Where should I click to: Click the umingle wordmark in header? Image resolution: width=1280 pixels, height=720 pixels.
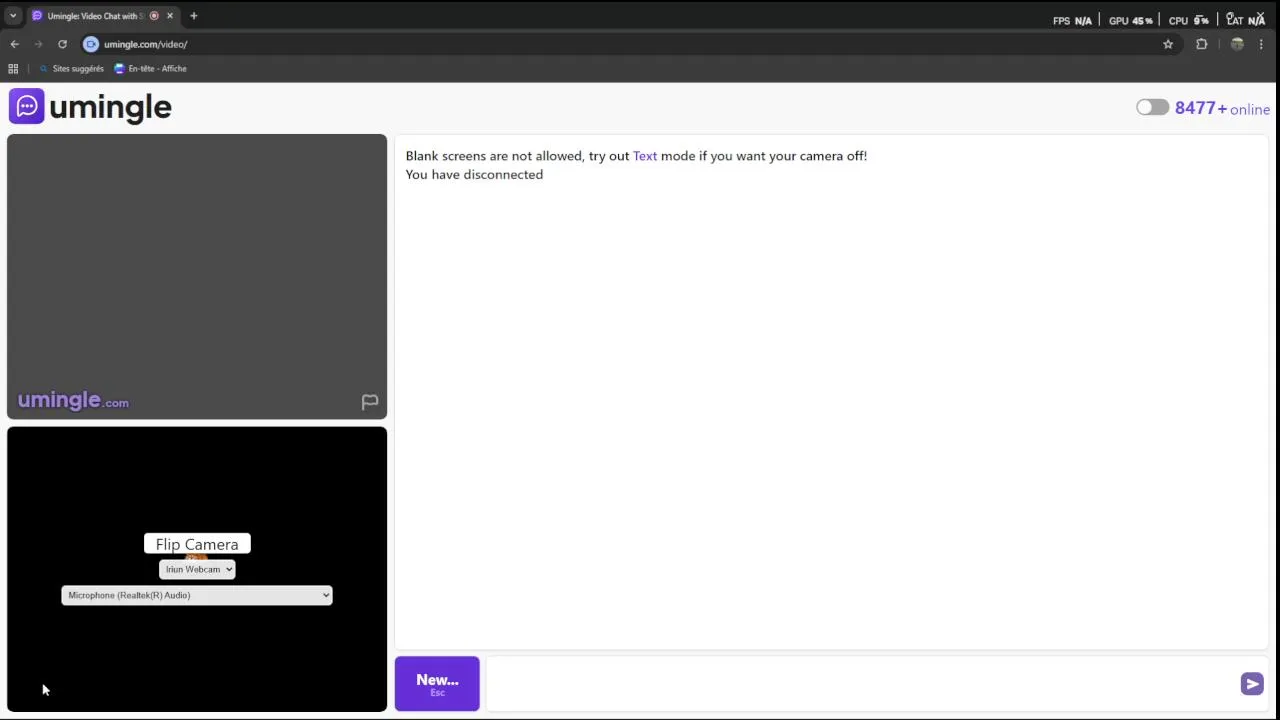[x=110, y=107]
